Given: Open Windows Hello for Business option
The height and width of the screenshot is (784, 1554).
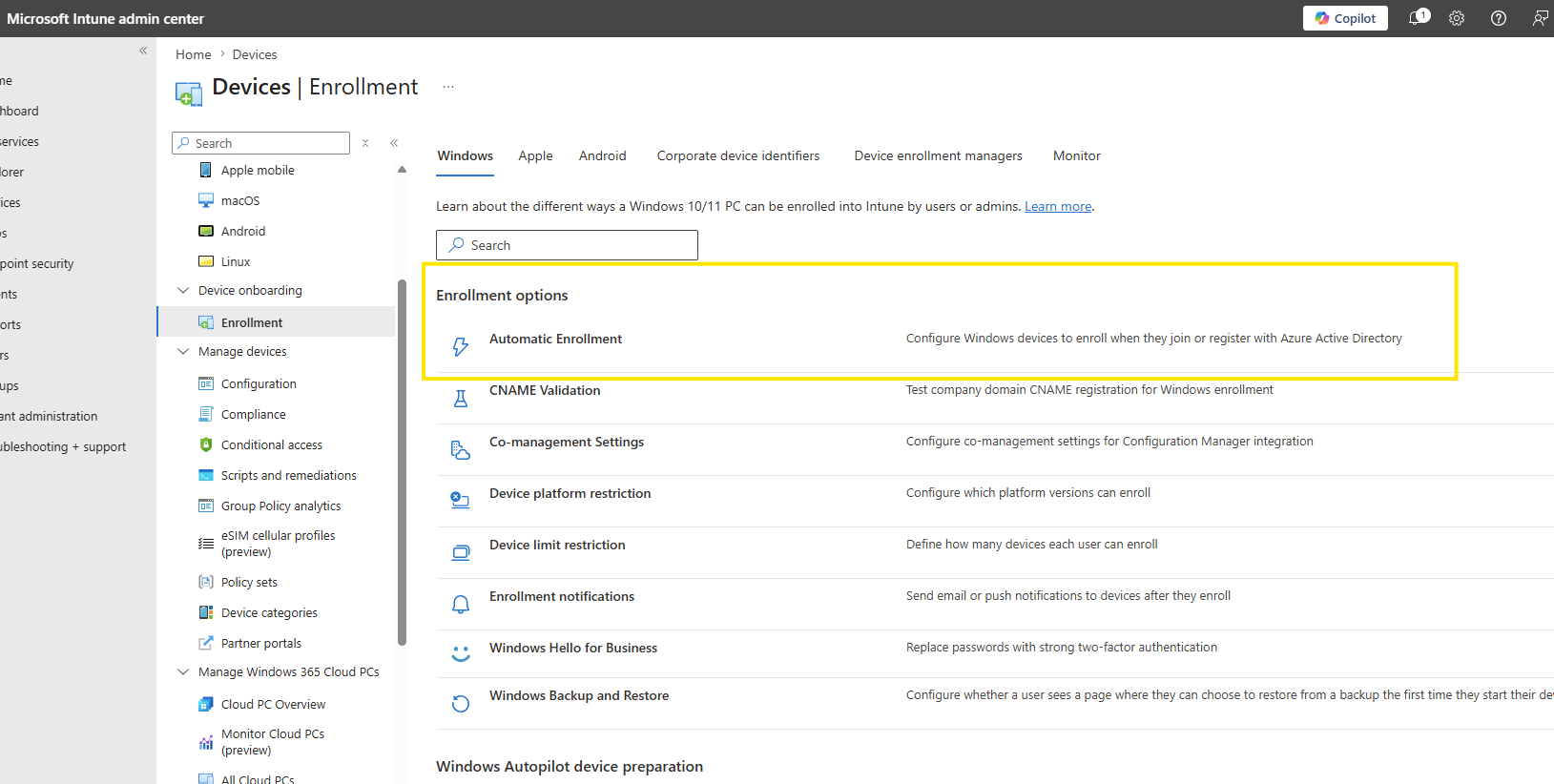Looking at the screenshot, I should pos(573,648).
